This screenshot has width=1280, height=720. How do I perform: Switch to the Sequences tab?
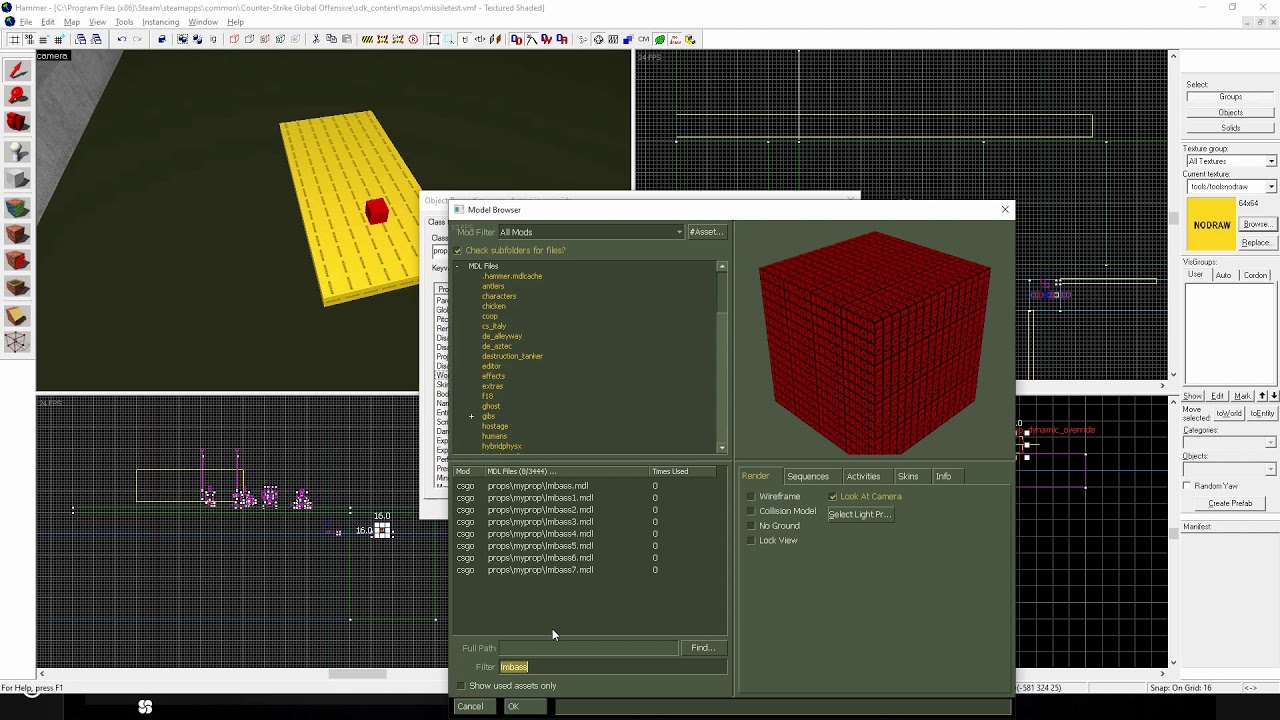(x=808, y=476)
